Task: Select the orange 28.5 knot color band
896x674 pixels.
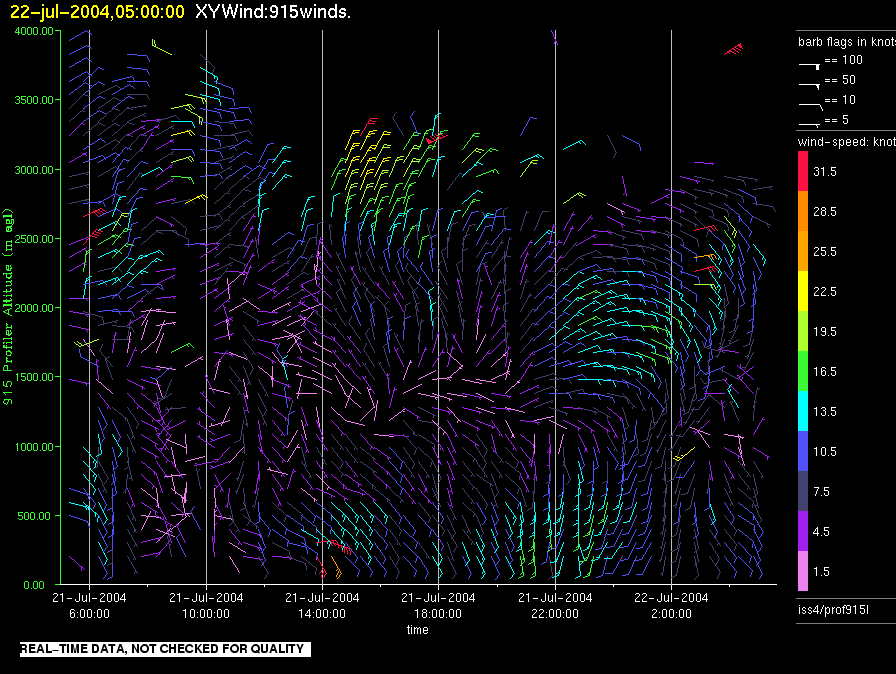Action: tap(803, 211)
